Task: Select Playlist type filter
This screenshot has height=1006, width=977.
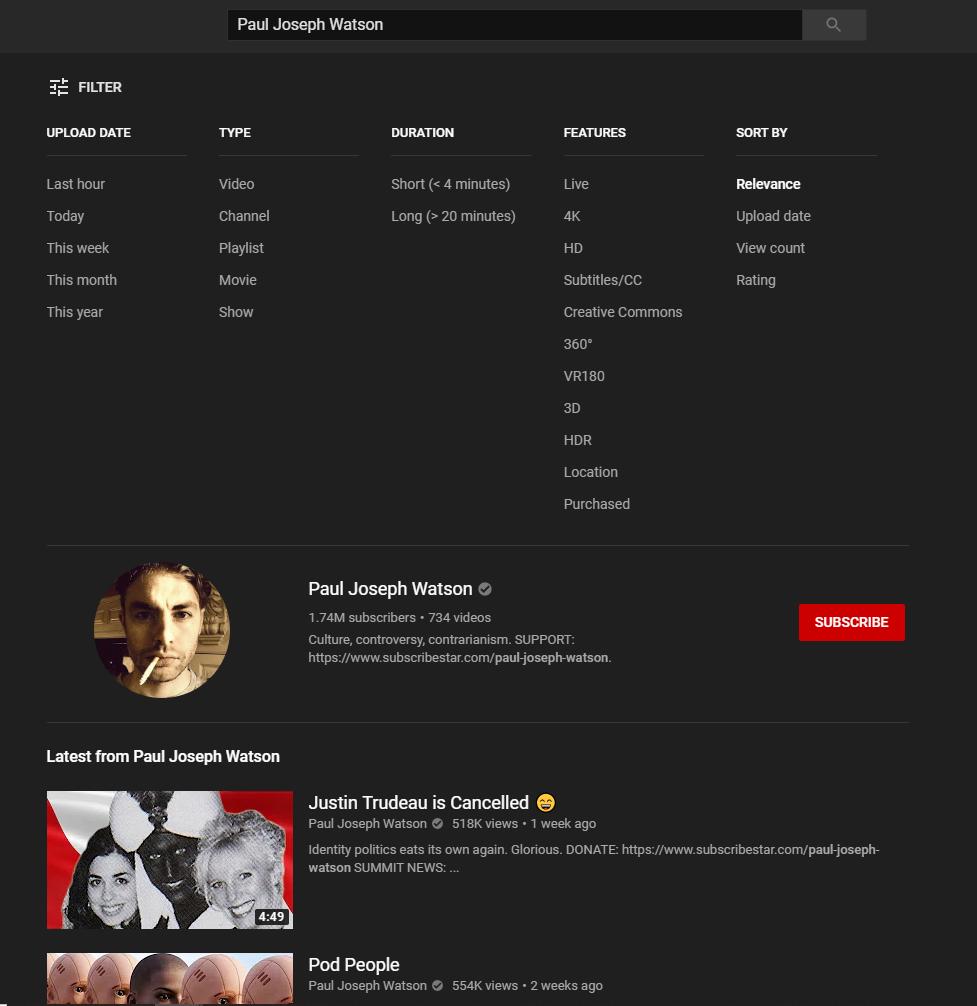Action: click(241, 248)
